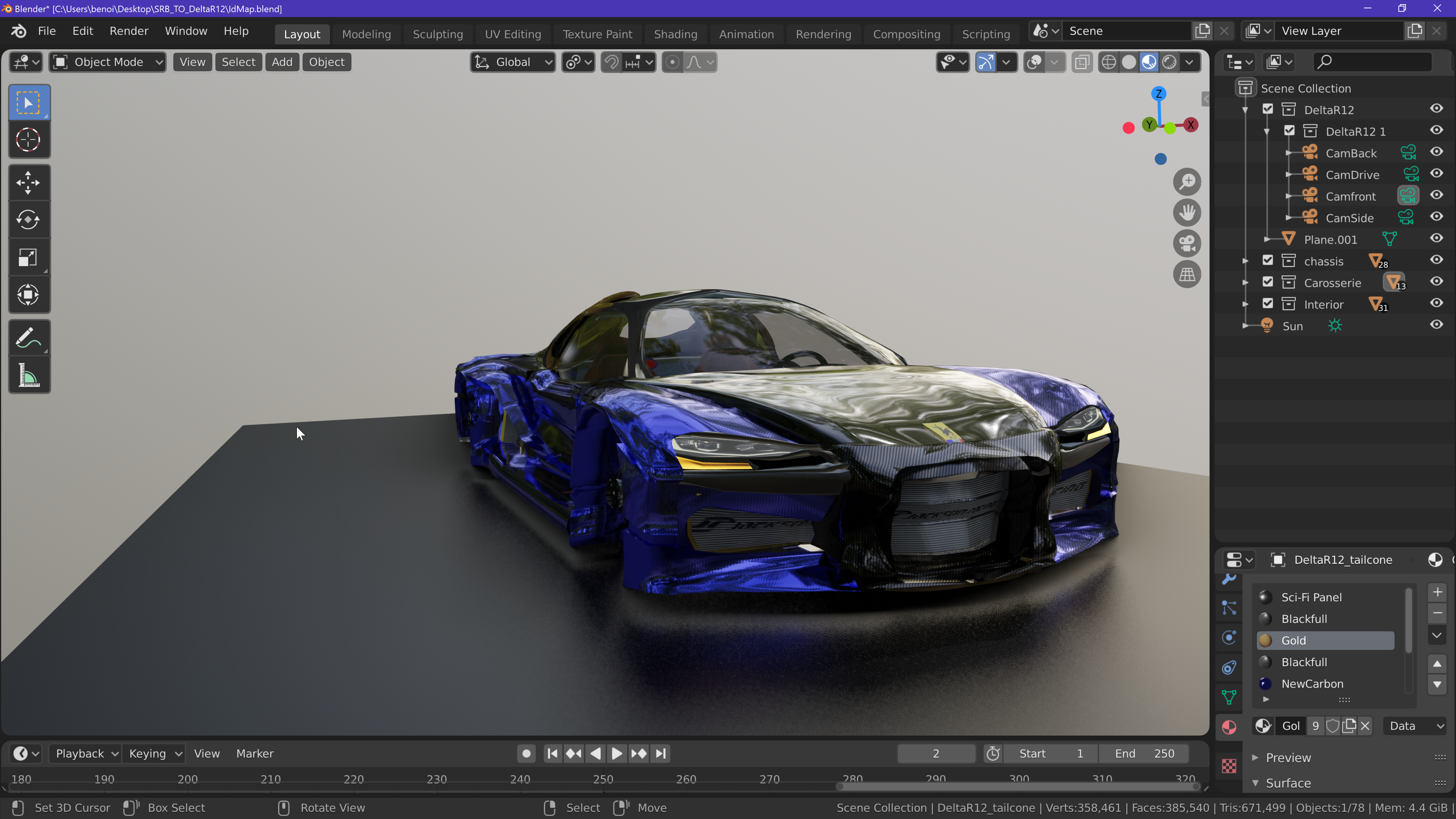The width and height of the screenshot is (1456, 819).
Task: Open the Object Mode dropdown
Action: pos(107,62)
